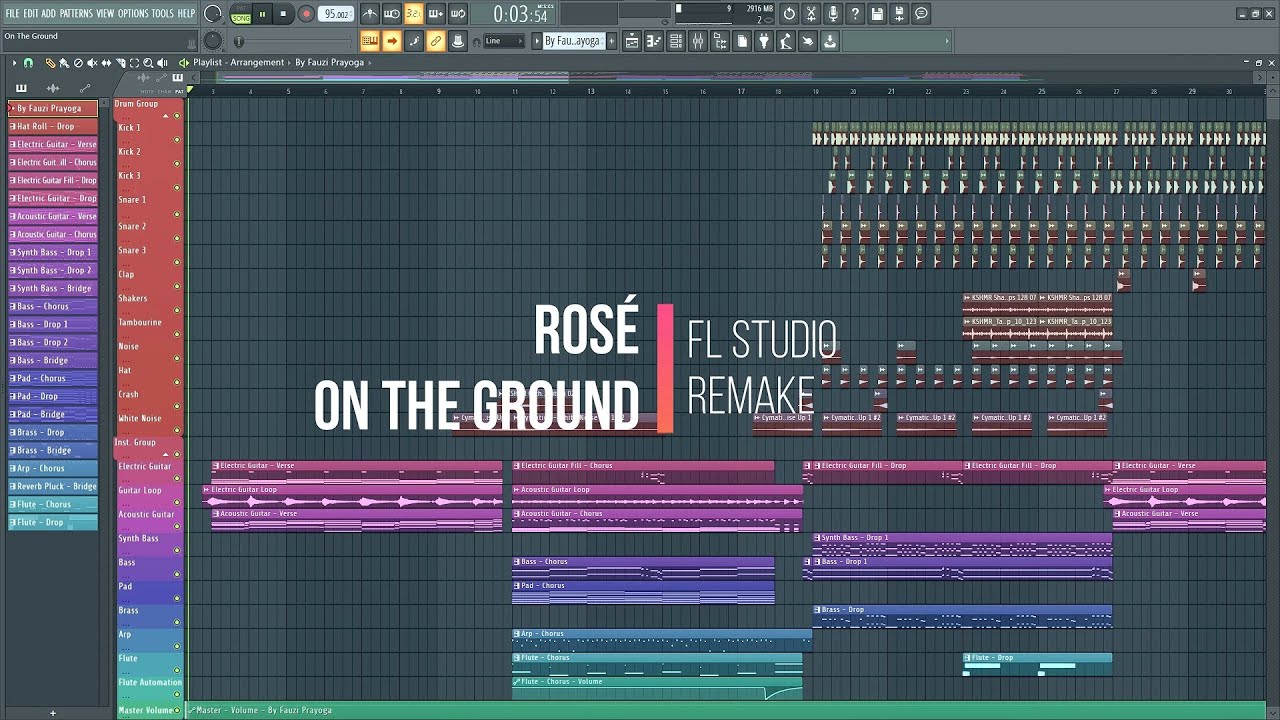The height and width of the screenshot is (720, 1280).
Task: Open the project picker pages icon
Action: pos(742,41)
